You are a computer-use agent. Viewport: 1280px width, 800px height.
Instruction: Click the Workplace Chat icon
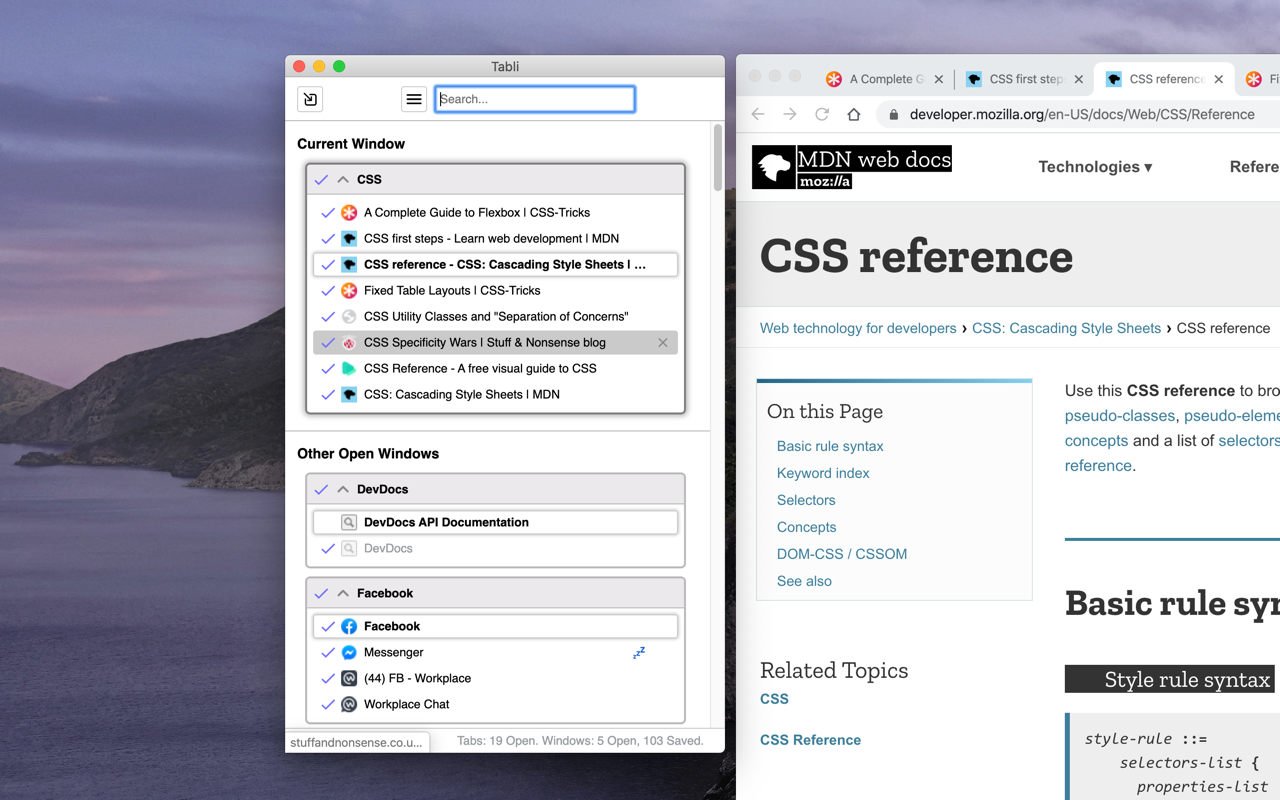coord(348,704)
